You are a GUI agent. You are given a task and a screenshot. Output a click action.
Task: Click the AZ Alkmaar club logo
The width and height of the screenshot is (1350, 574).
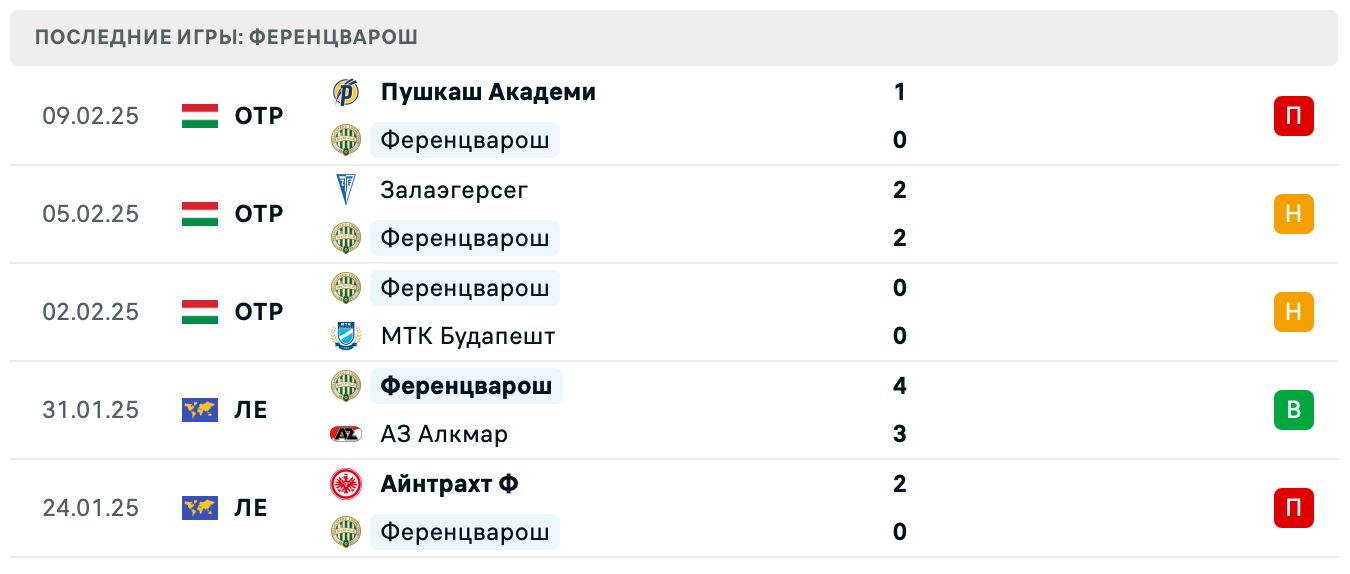pos(346,434)
